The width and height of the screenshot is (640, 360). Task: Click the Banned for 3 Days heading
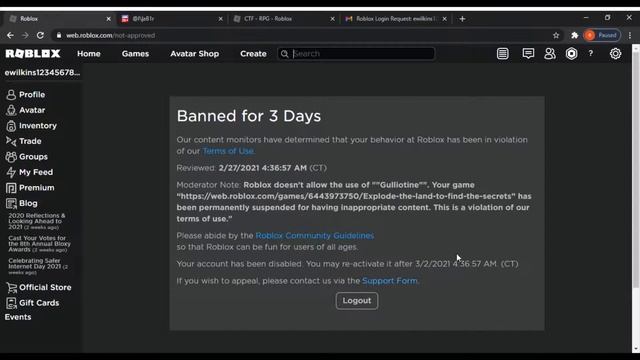click(249, 116)
